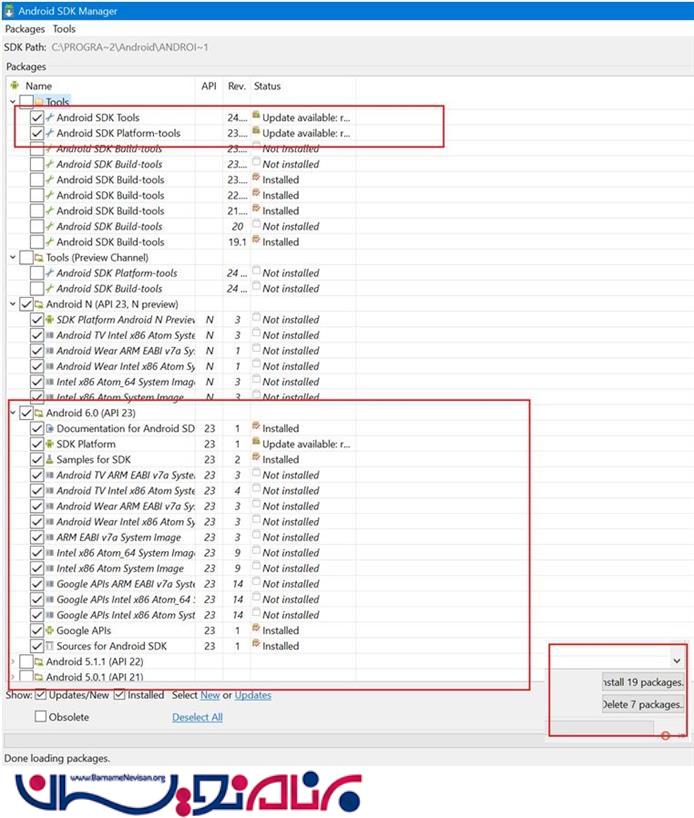Click the update-available status icon for Android SDK Tools

tap(256, 115)
